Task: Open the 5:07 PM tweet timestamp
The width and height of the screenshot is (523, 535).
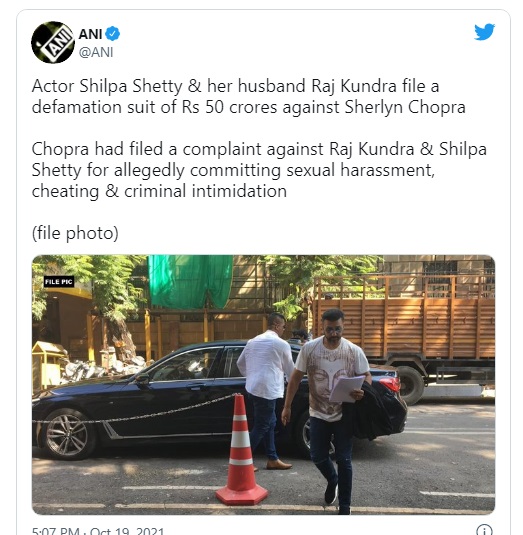Action: (x=56, y=531)
